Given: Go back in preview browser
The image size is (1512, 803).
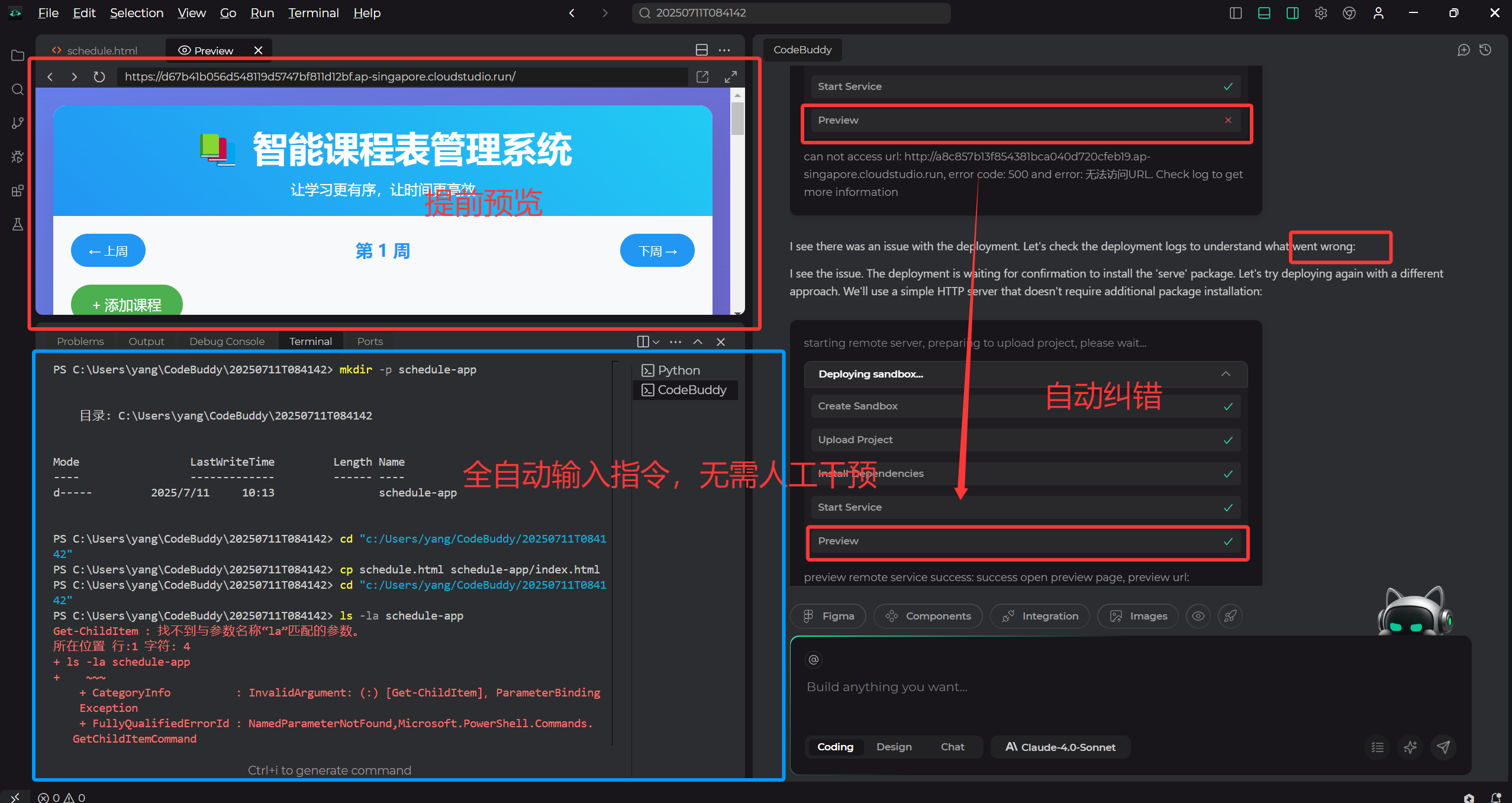Looking at the screenshot, I should pyautogui.click(x=50, y=77).
